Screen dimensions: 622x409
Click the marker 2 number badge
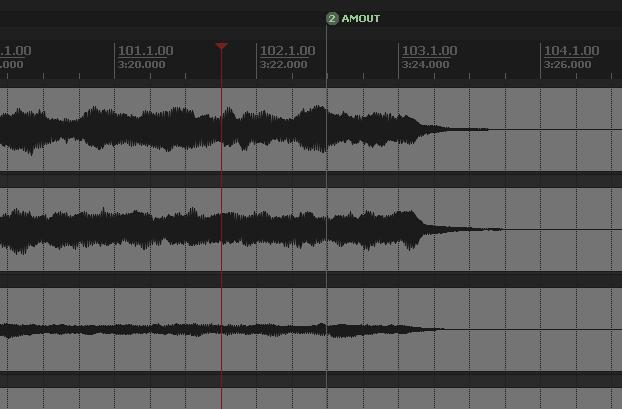[x=332, y=18]
